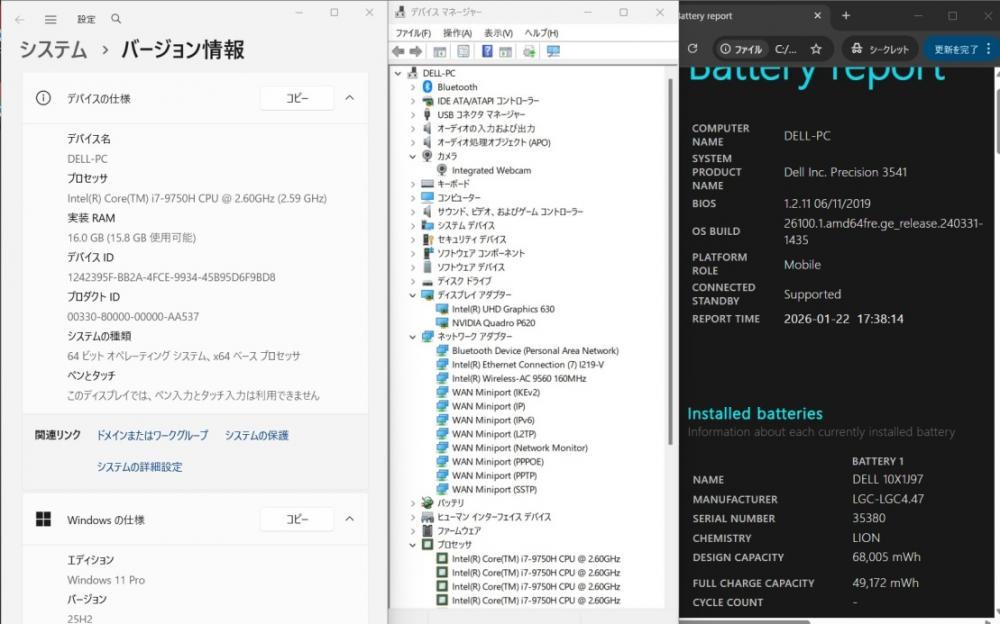The width and height of the screenshot is (1000, 624).
Task: Click the address bar URL text C:/...
Action: click(786, 49)
